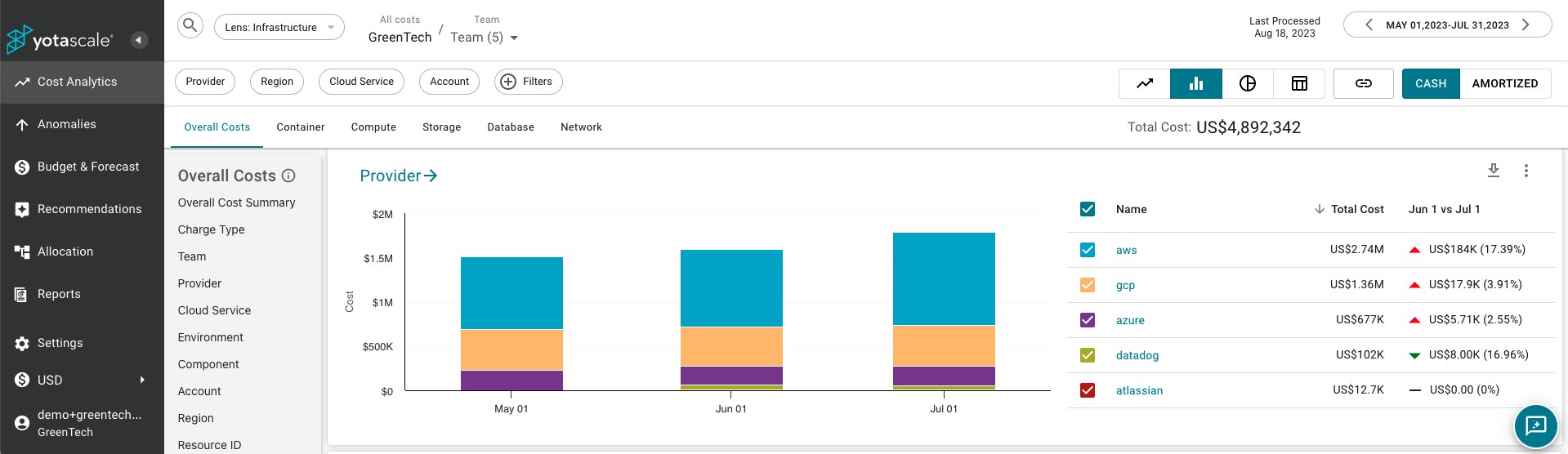1568x454 pixels.
Task: Sort by Total Cost arrow icon
Action: (x=1319, y=209)
